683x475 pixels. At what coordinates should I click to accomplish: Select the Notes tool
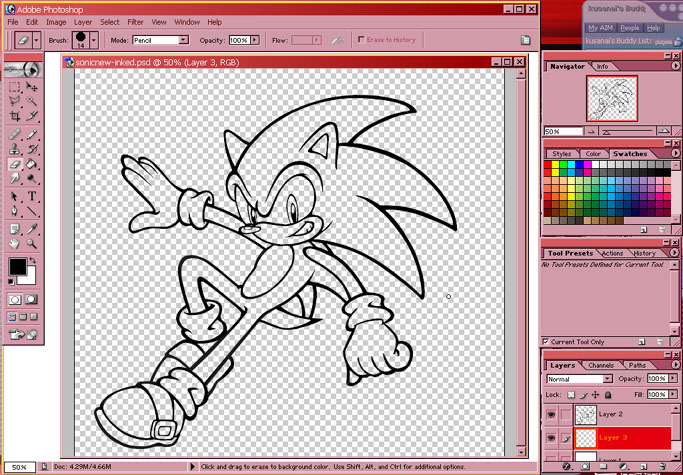click(15, 229)
